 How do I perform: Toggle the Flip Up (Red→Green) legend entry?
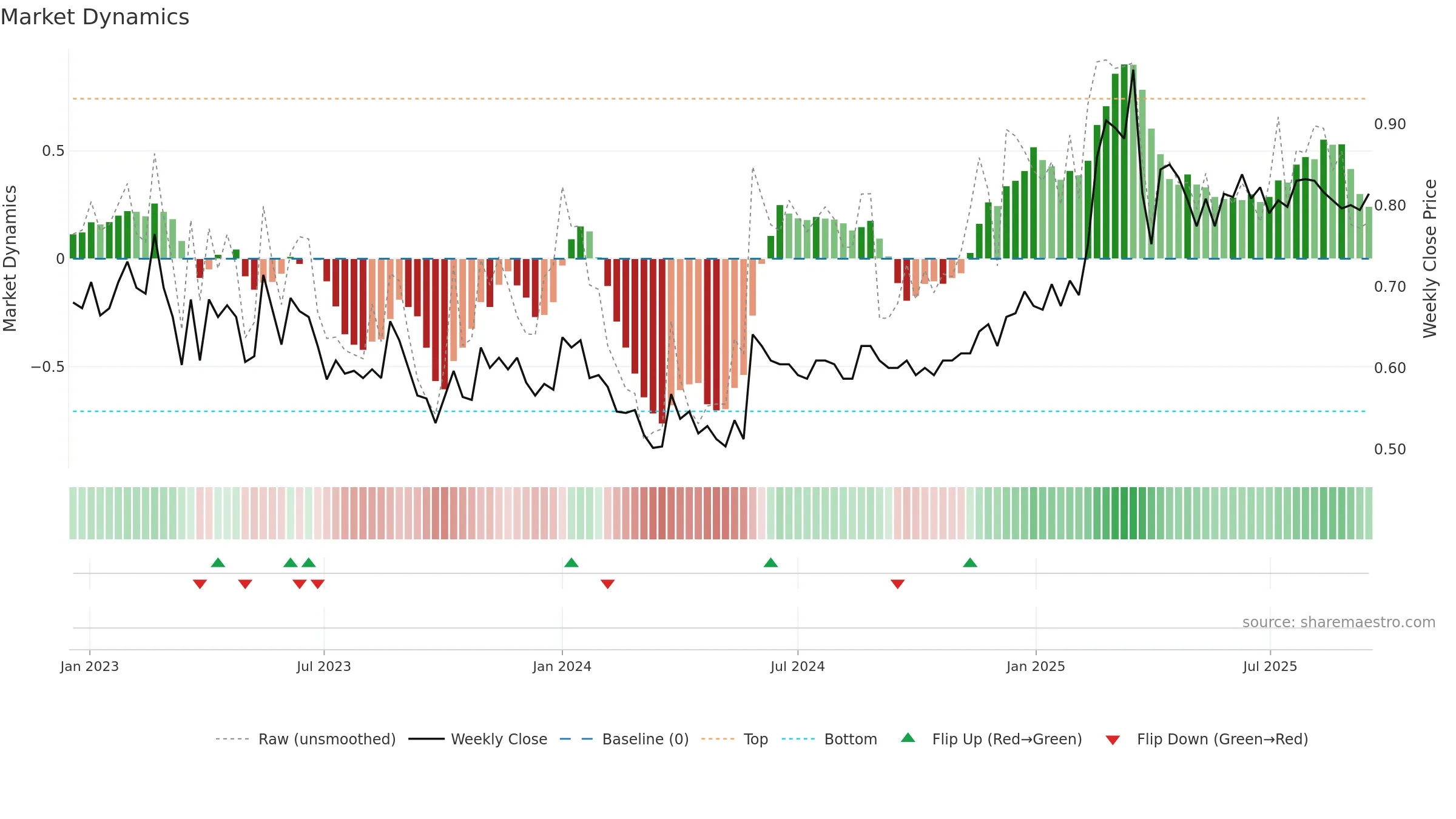point(991,739)
